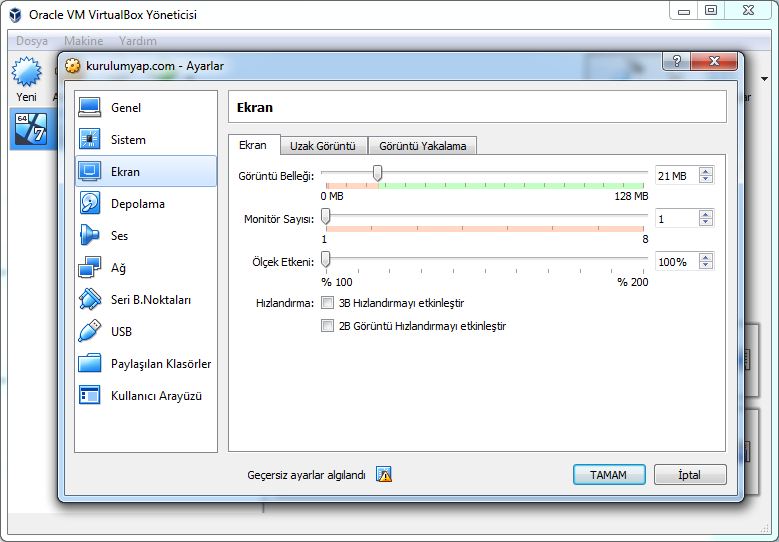Click the Kullanıcı Arayüzü window icon

[90, 395]
